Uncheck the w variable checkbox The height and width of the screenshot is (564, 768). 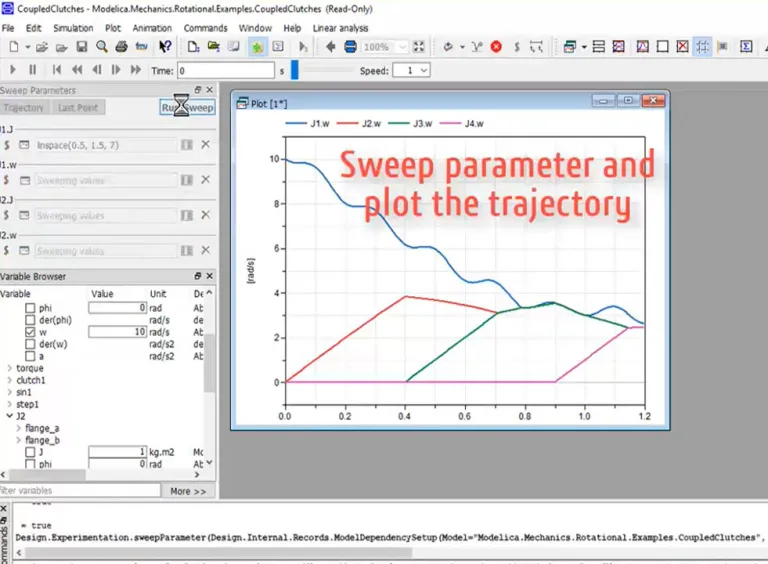coord(30,332)
